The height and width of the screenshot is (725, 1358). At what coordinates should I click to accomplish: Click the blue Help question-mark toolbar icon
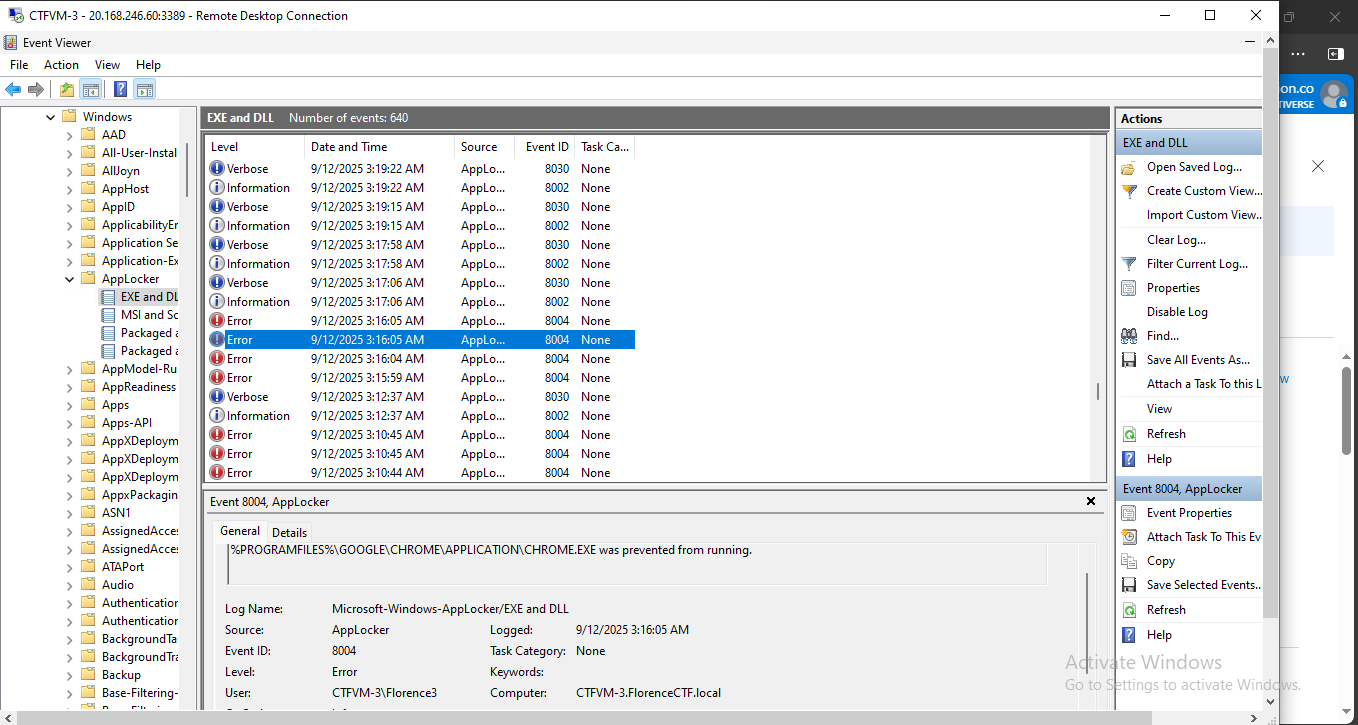(120, 89)
